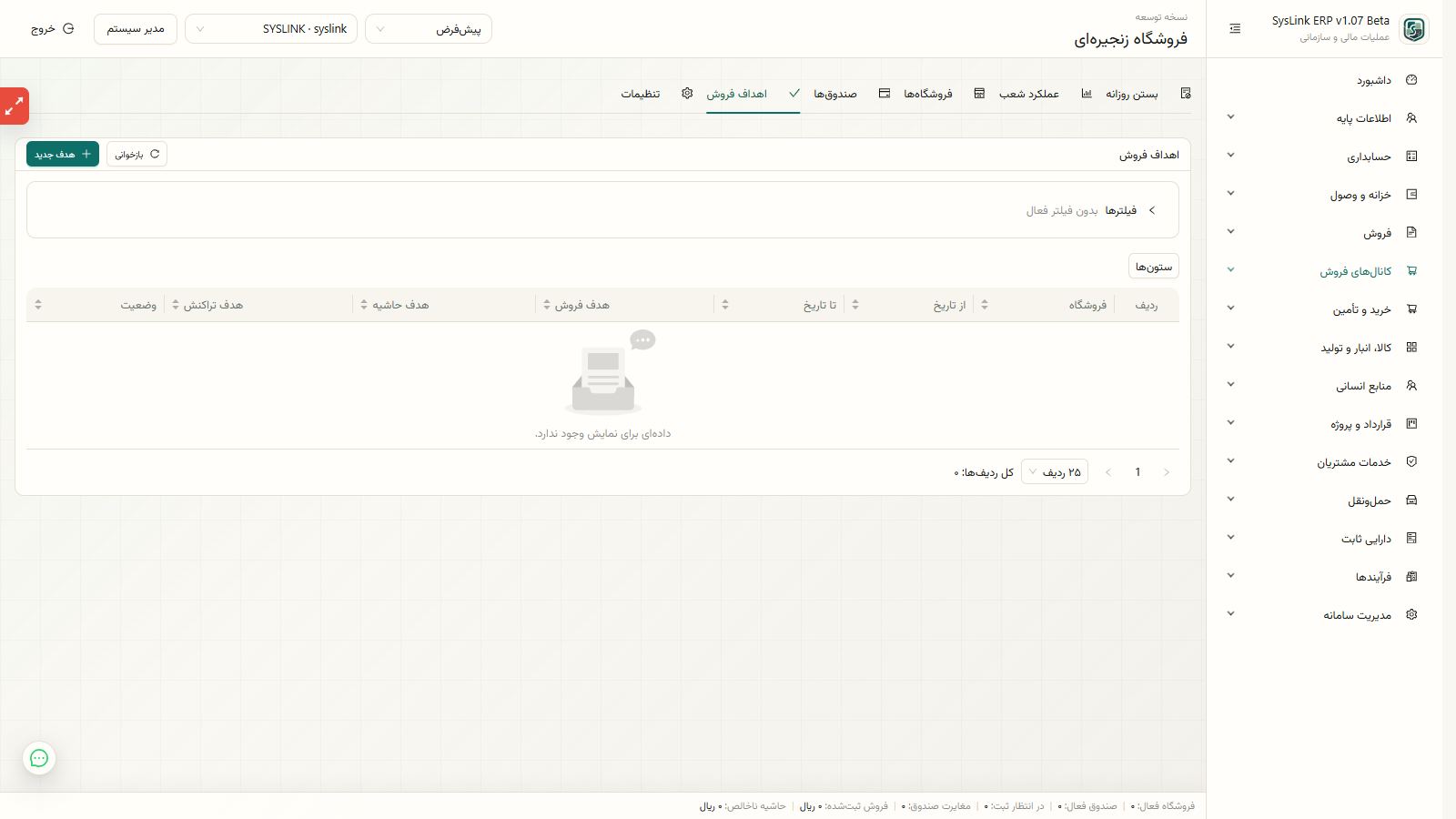Click the red fullscreen expand icon
The height and width of the screenshot is (819, 1456).
pyautogui.click(x=15, y=106)
